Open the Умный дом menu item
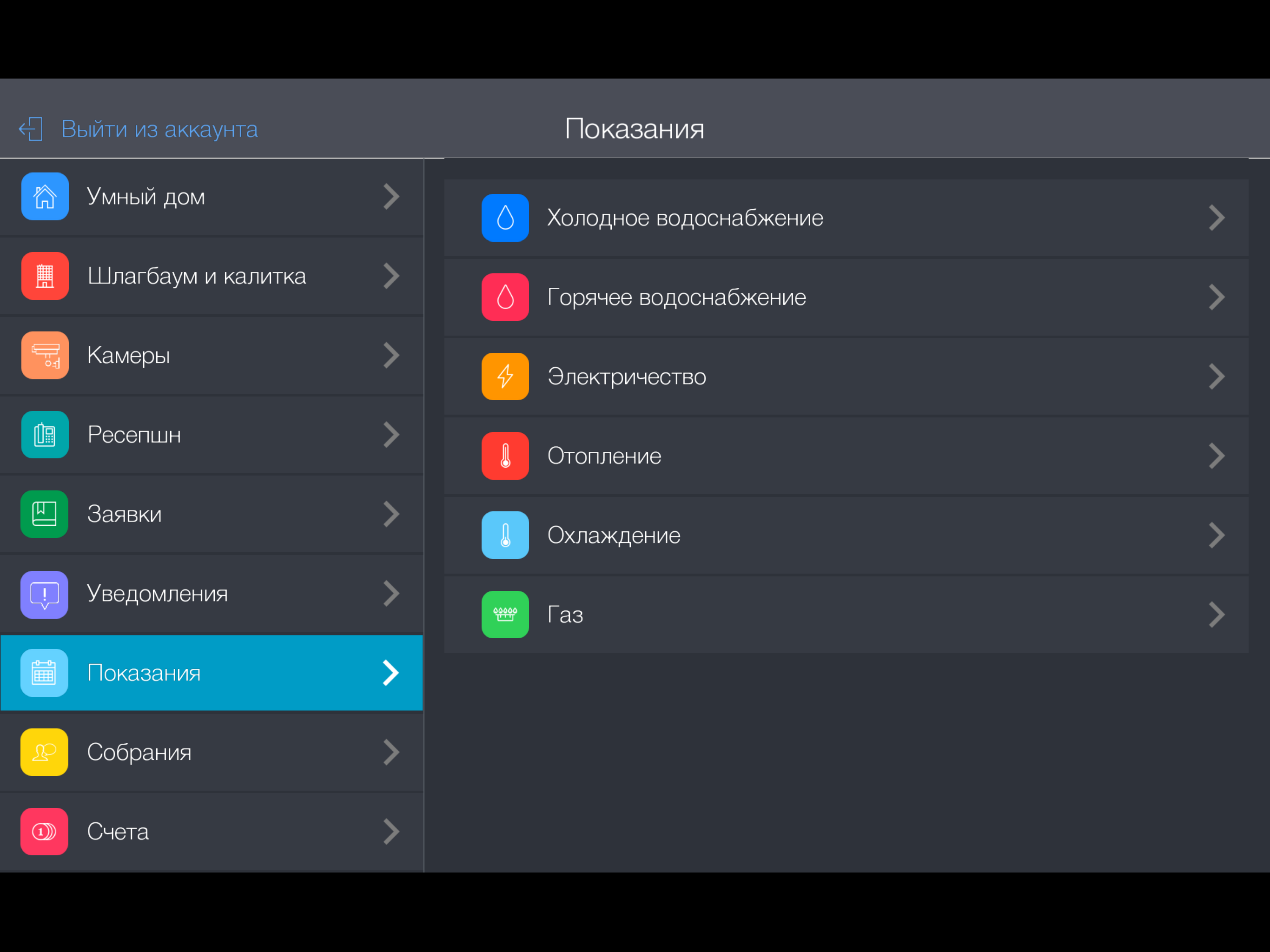The image size is (1270, 952). (x=212, y=197)
